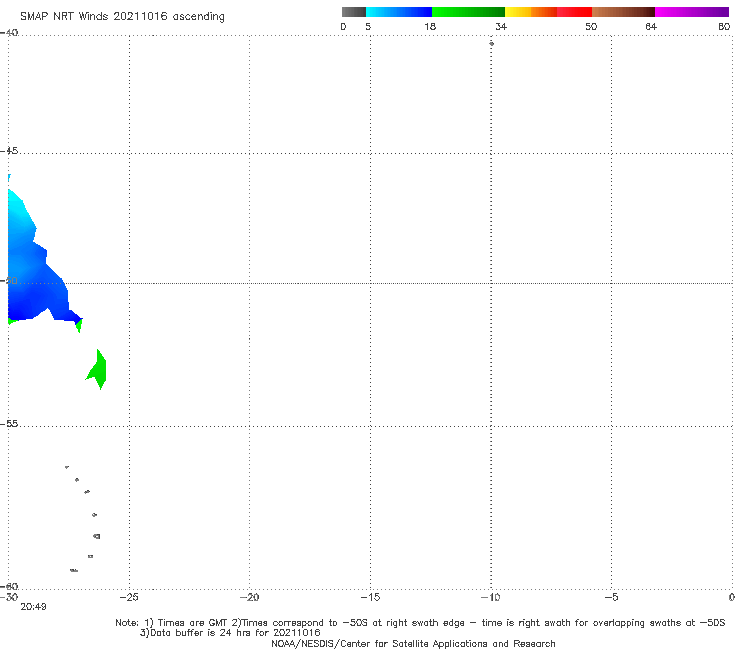Viewport: 740px width, 650px height.
Task: Select the "-5" longitude axis label
Action: pos(611,597)
